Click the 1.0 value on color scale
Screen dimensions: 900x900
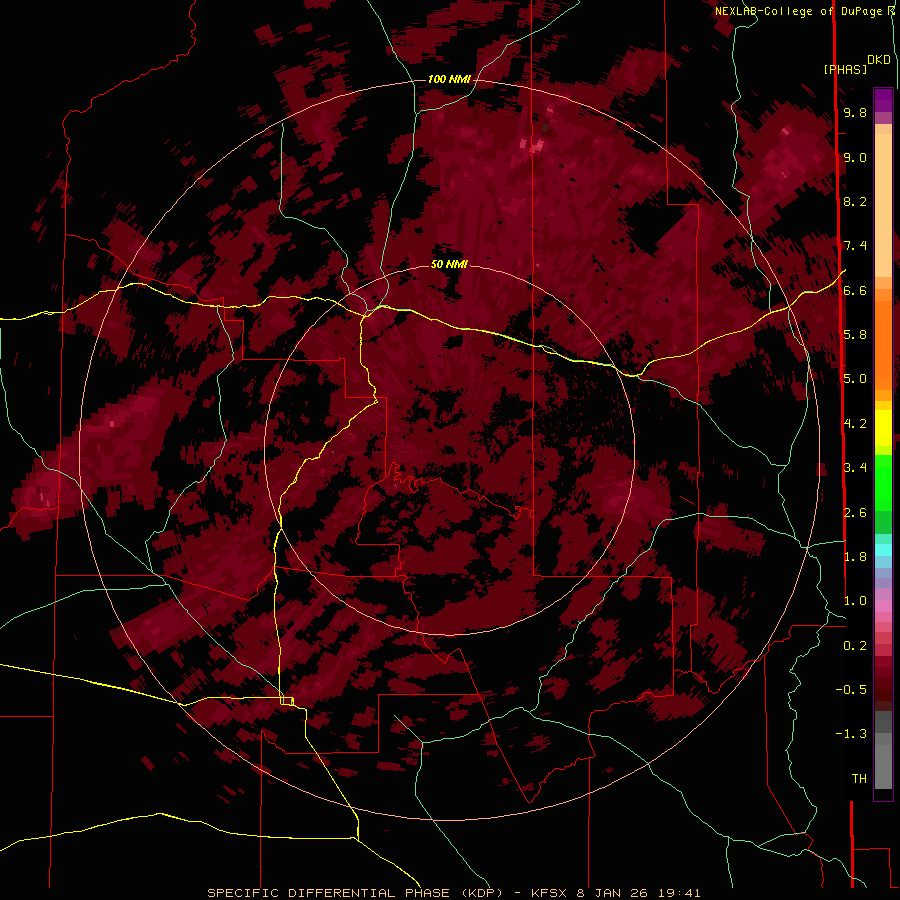(x=855, y=601)
